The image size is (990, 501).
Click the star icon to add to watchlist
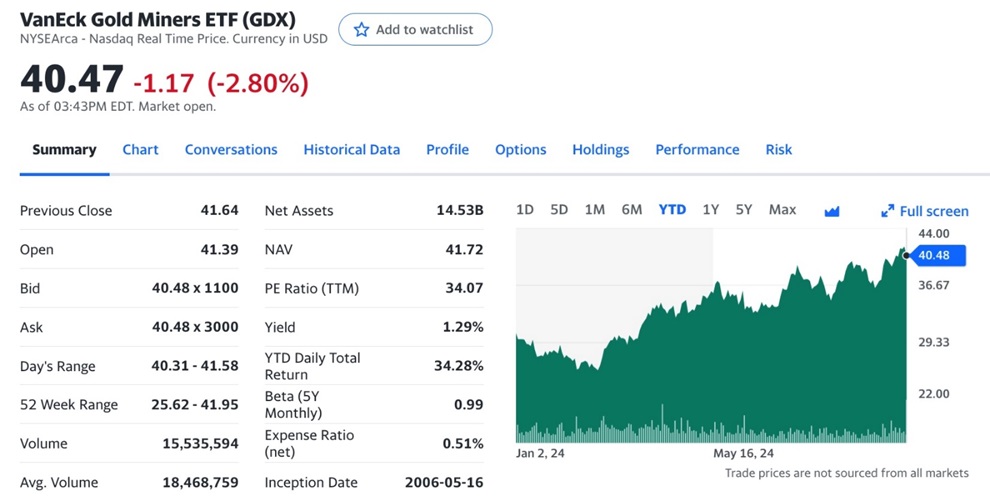[x=362, y=30]
